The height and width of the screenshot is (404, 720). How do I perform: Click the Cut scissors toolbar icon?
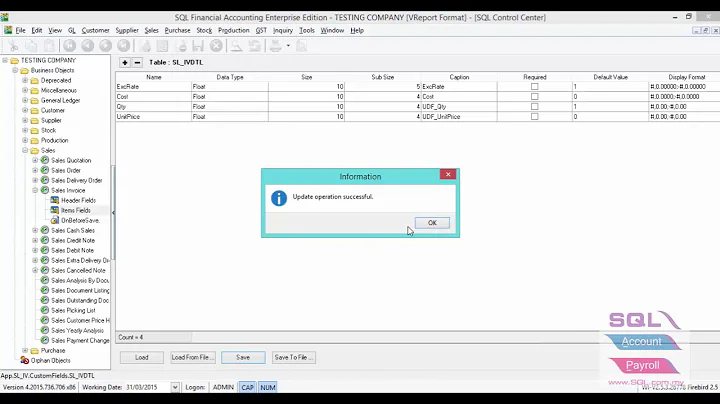click(x=13, y=46)
